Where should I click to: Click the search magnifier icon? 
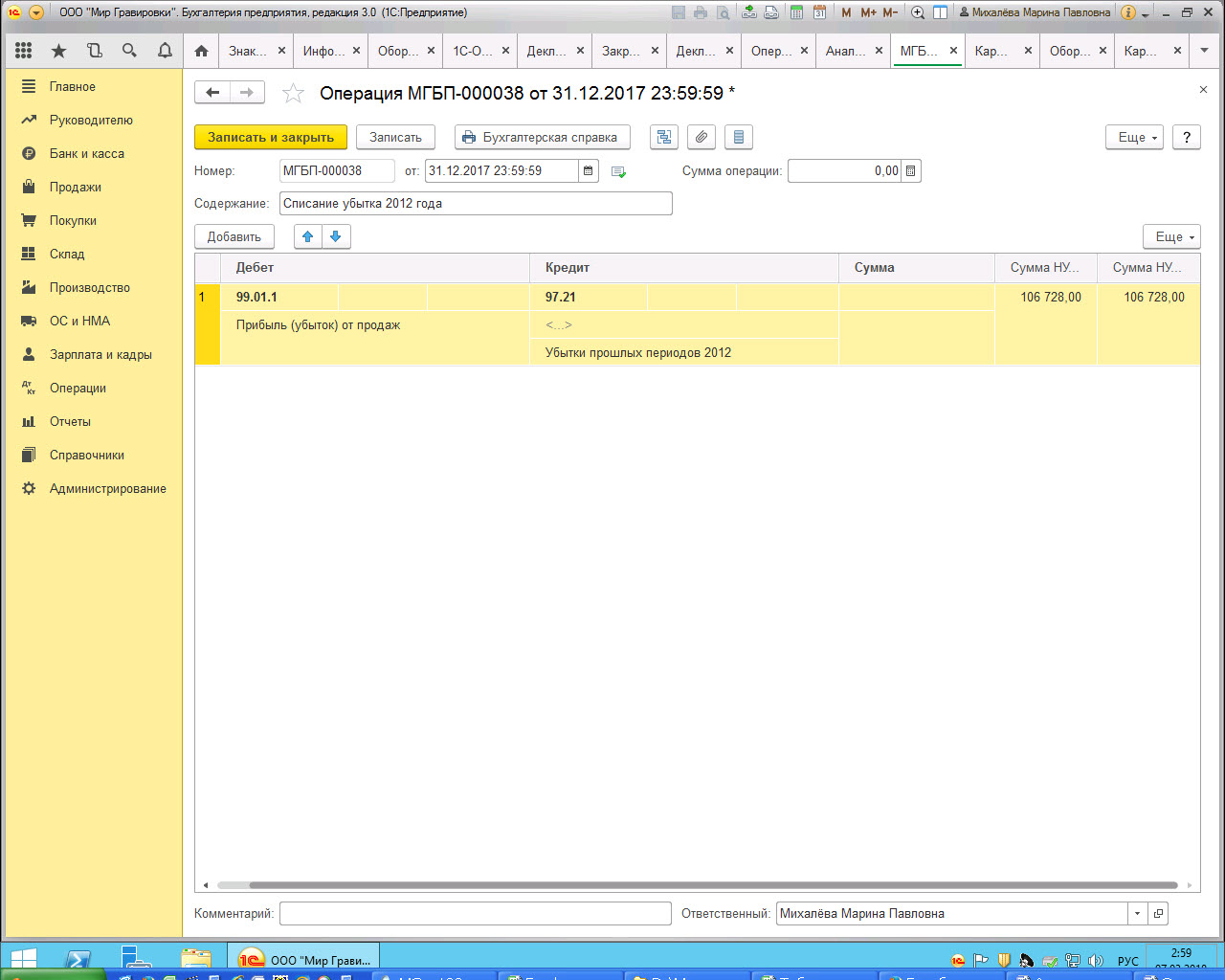129,51
